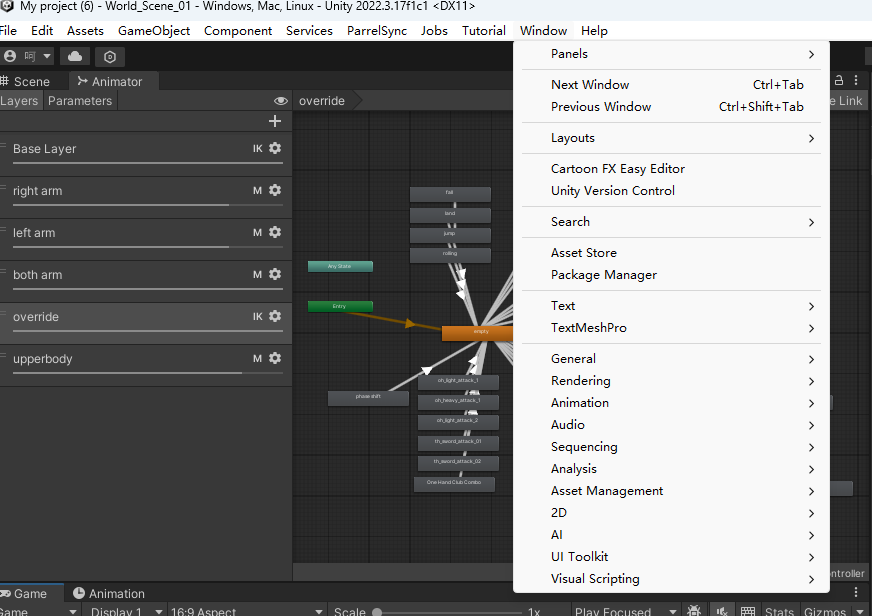Select Previous Window menu entry
This screenshot has width=872, height=616.
(671, 107)
